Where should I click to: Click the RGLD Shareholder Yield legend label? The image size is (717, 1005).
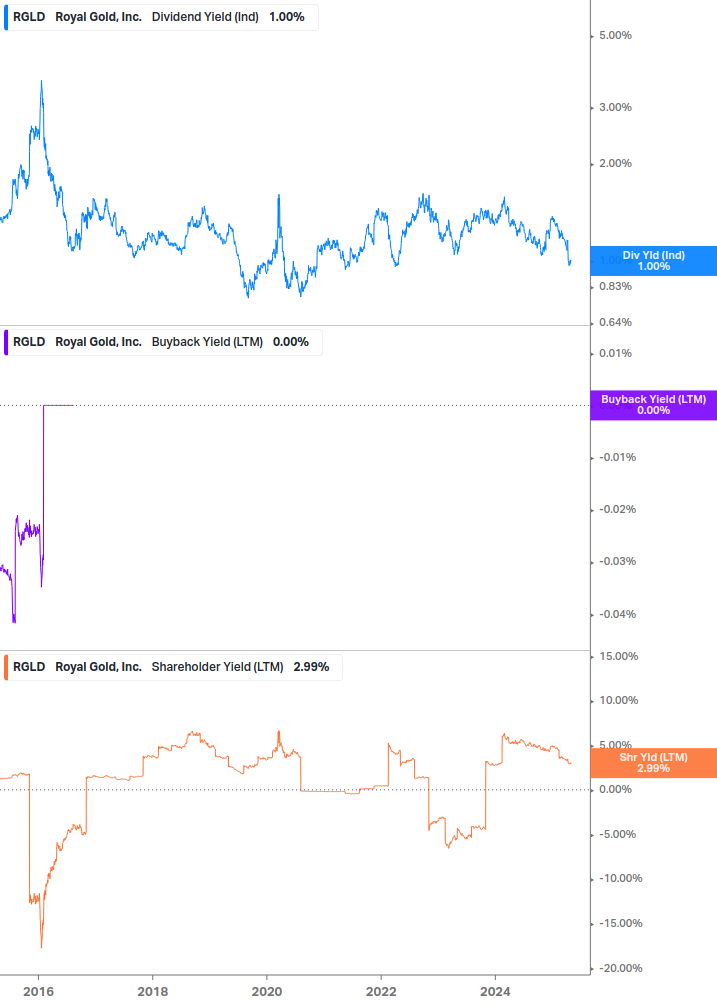tap(171, 667)
